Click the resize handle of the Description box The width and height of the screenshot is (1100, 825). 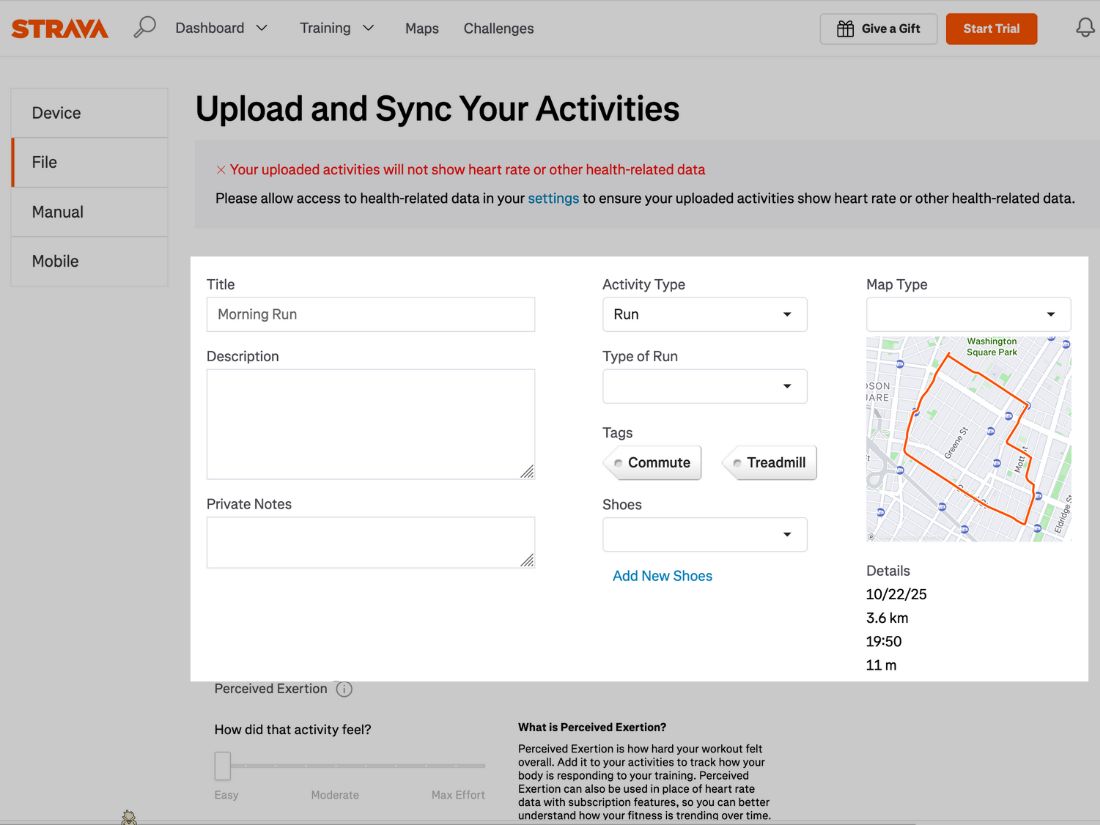(x=527, y=471)
